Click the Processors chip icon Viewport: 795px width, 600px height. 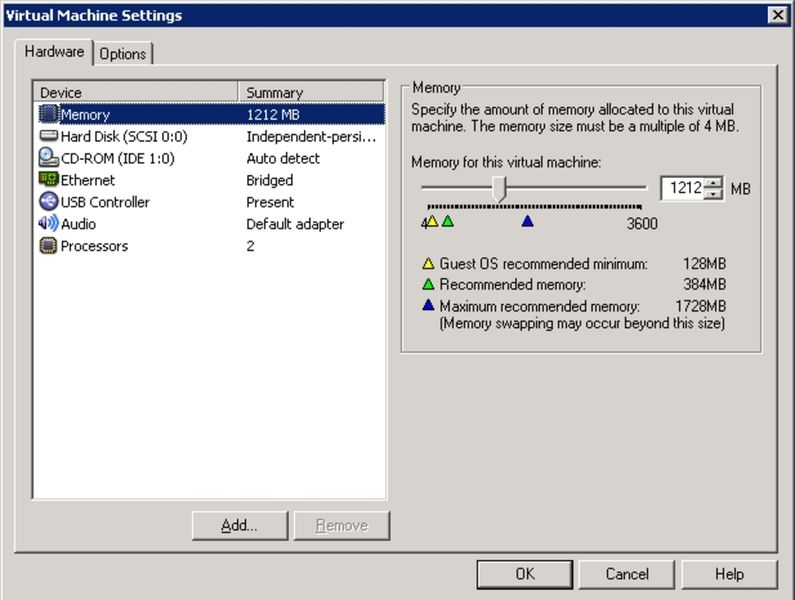(49, 245)
